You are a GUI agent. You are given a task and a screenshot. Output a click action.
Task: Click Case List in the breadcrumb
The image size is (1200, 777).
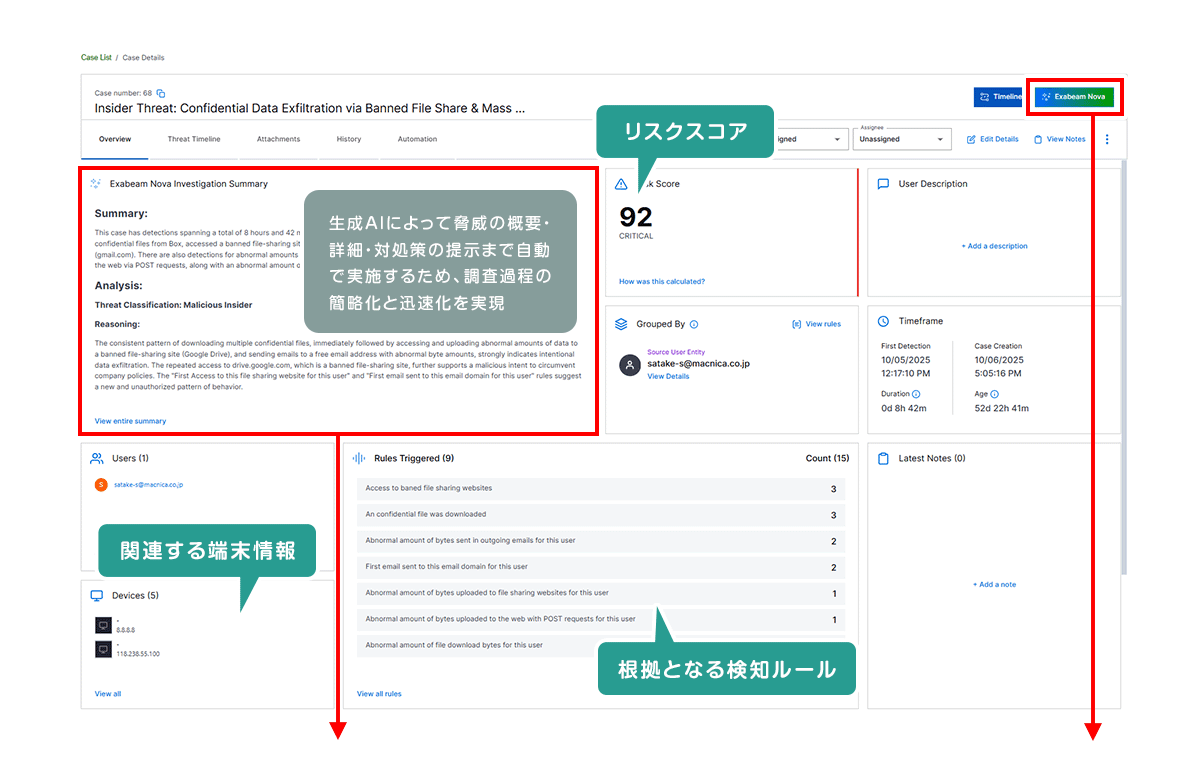(96, 58)
